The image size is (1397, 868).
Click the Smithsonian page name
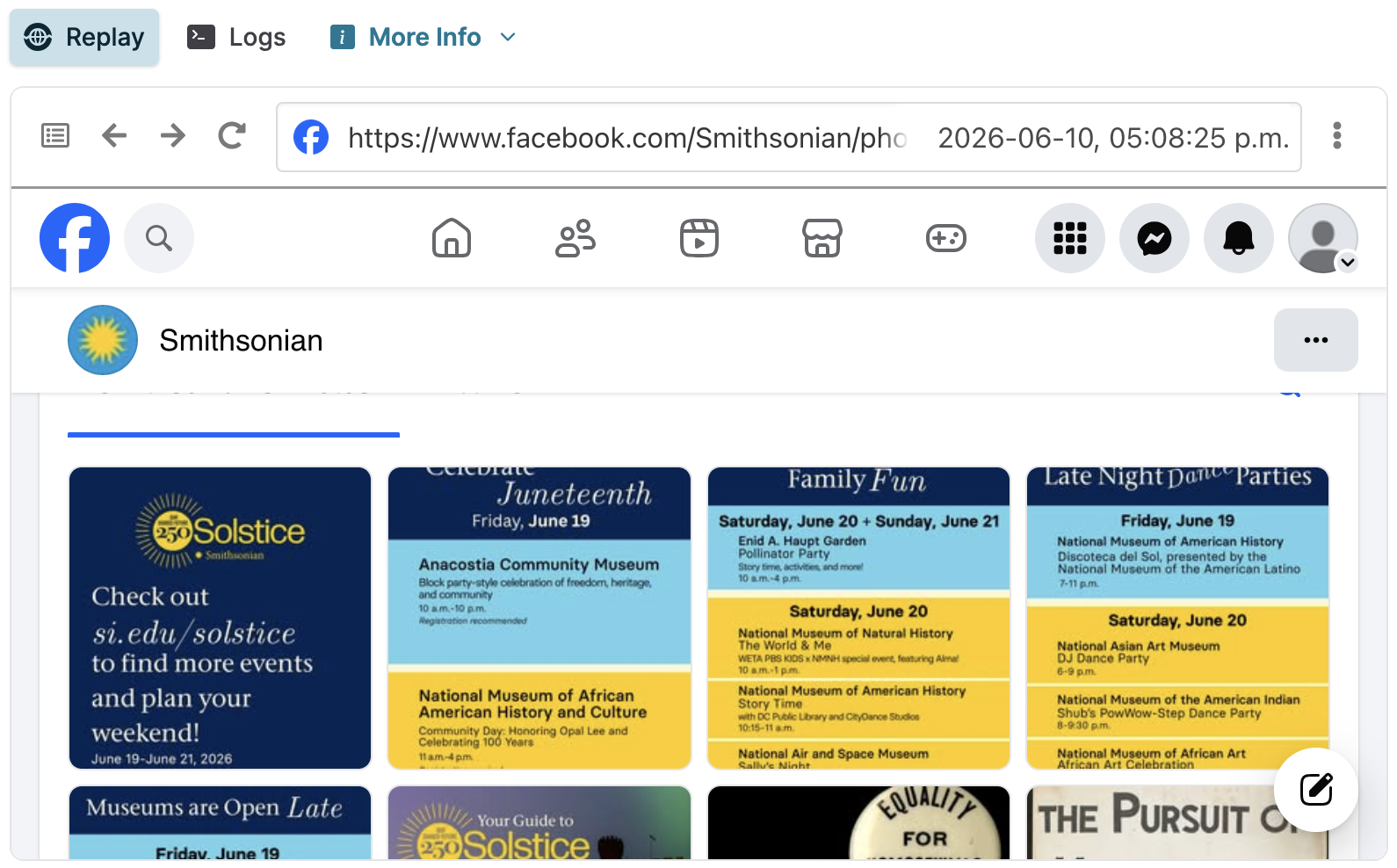(242, 341)
